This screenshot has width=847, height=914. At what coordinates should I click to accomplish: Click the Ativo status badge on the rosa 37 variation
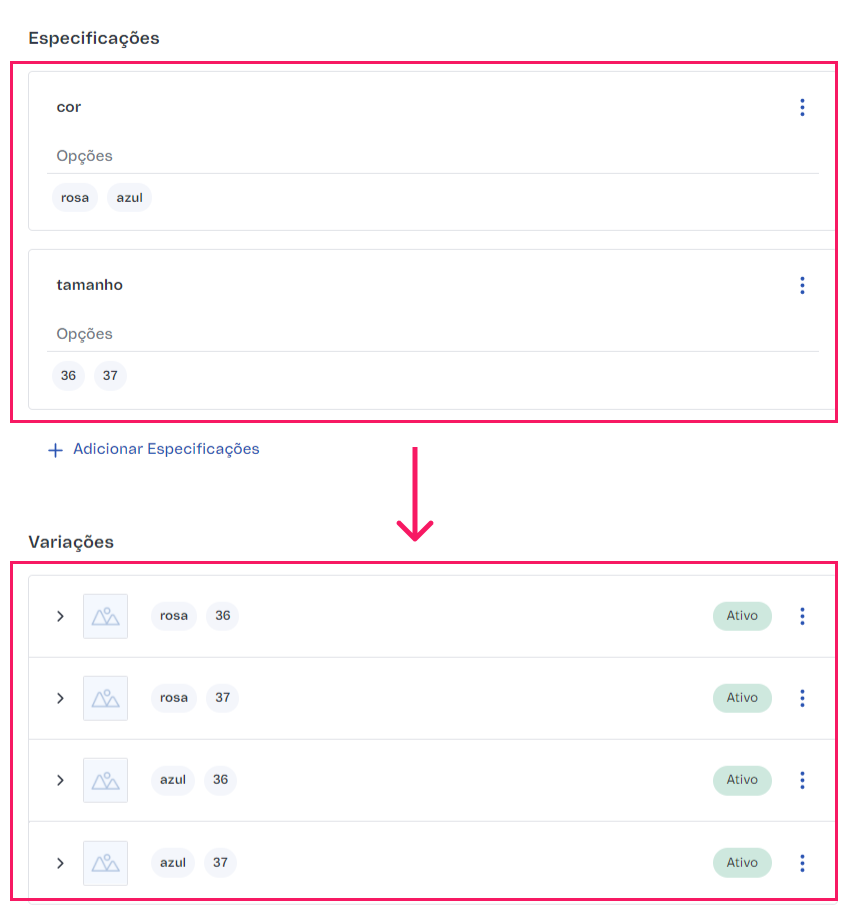pos(742,698)
